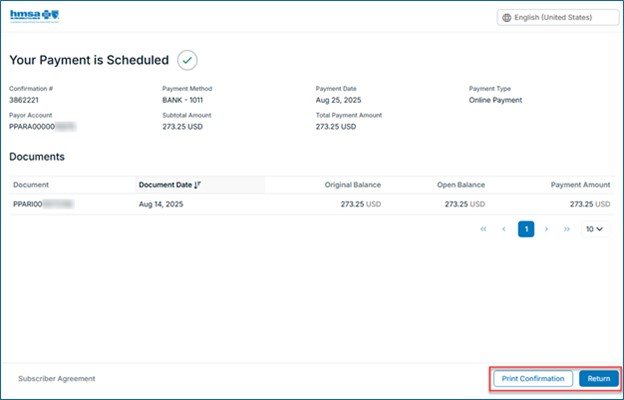Select the payment method BANK - 1011
The width and height of the screenshot is (624, 400).
183,100
